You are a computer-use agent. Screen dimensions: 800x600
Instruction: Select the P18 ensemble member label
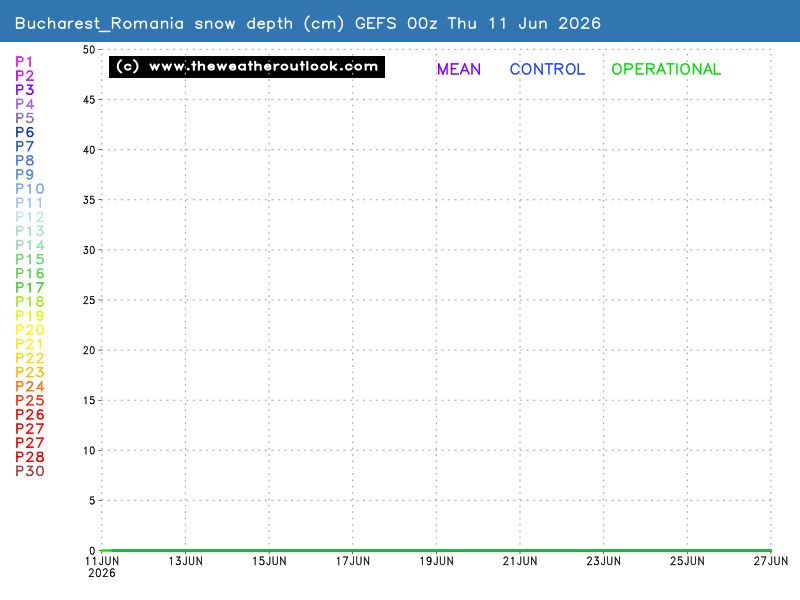[x=30, y=302]
